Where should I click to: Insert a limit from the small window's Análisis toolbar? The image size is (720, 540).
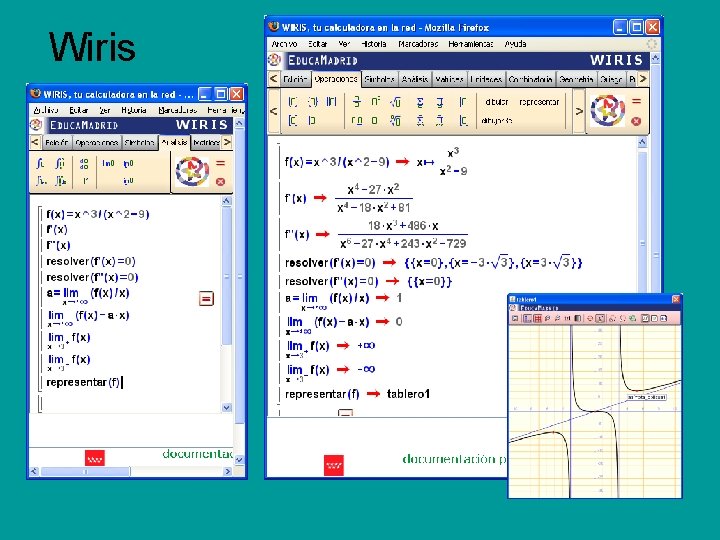pyautogui.click(x=108, y=163)
